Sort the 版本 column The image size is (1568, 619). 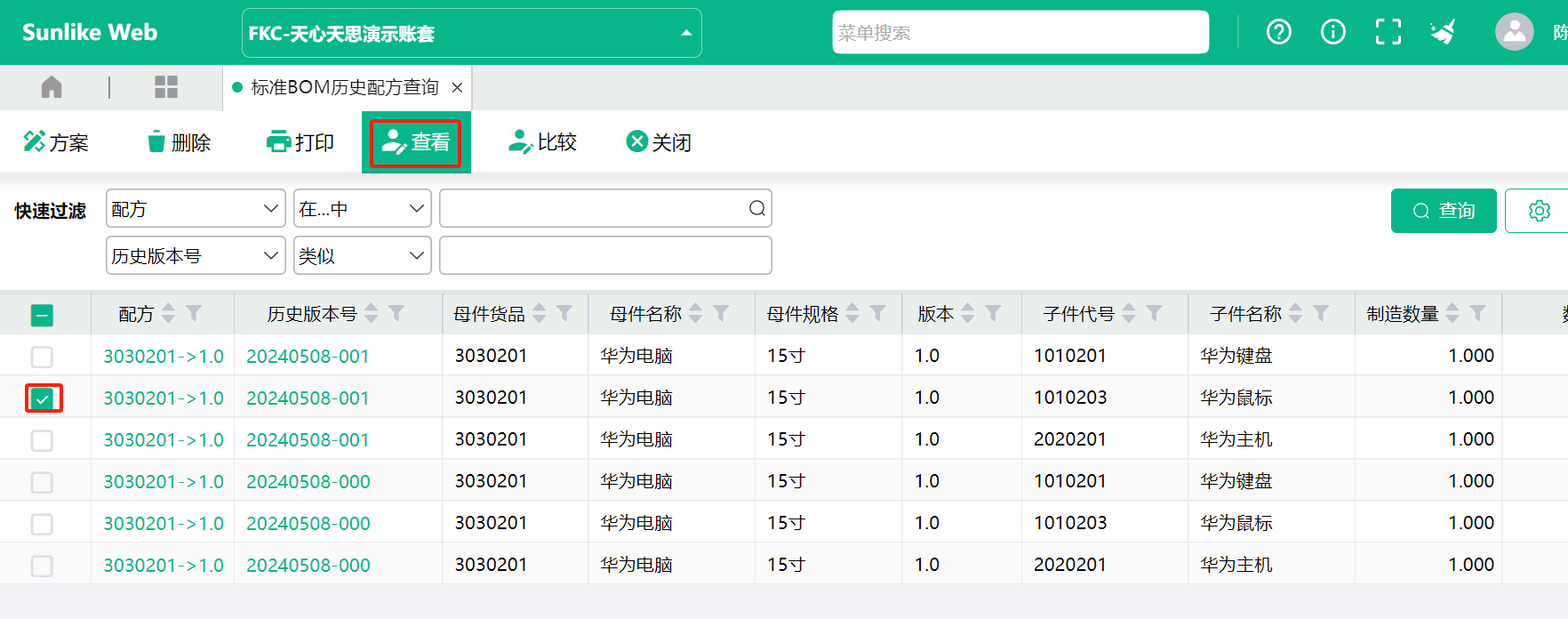[x=968, y=313]
